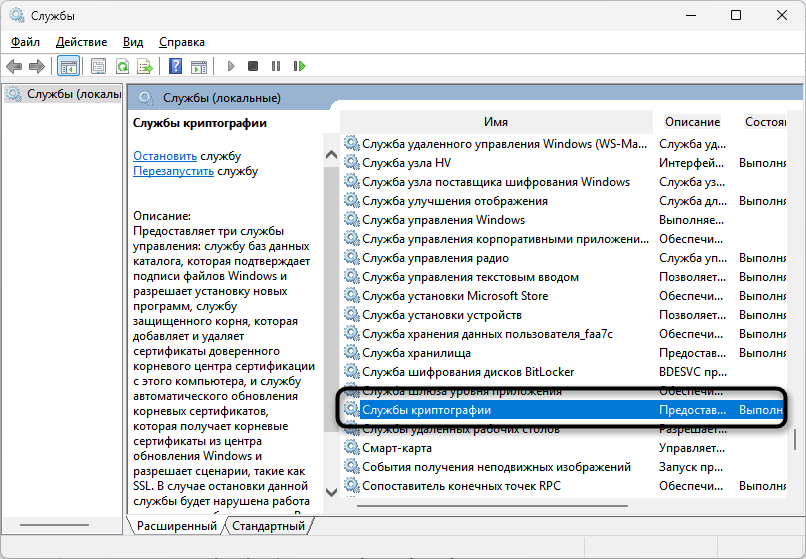The image size is (806, 559).
Task: Click BDESVC пр... description cell
Action: (x=692, y=372)
